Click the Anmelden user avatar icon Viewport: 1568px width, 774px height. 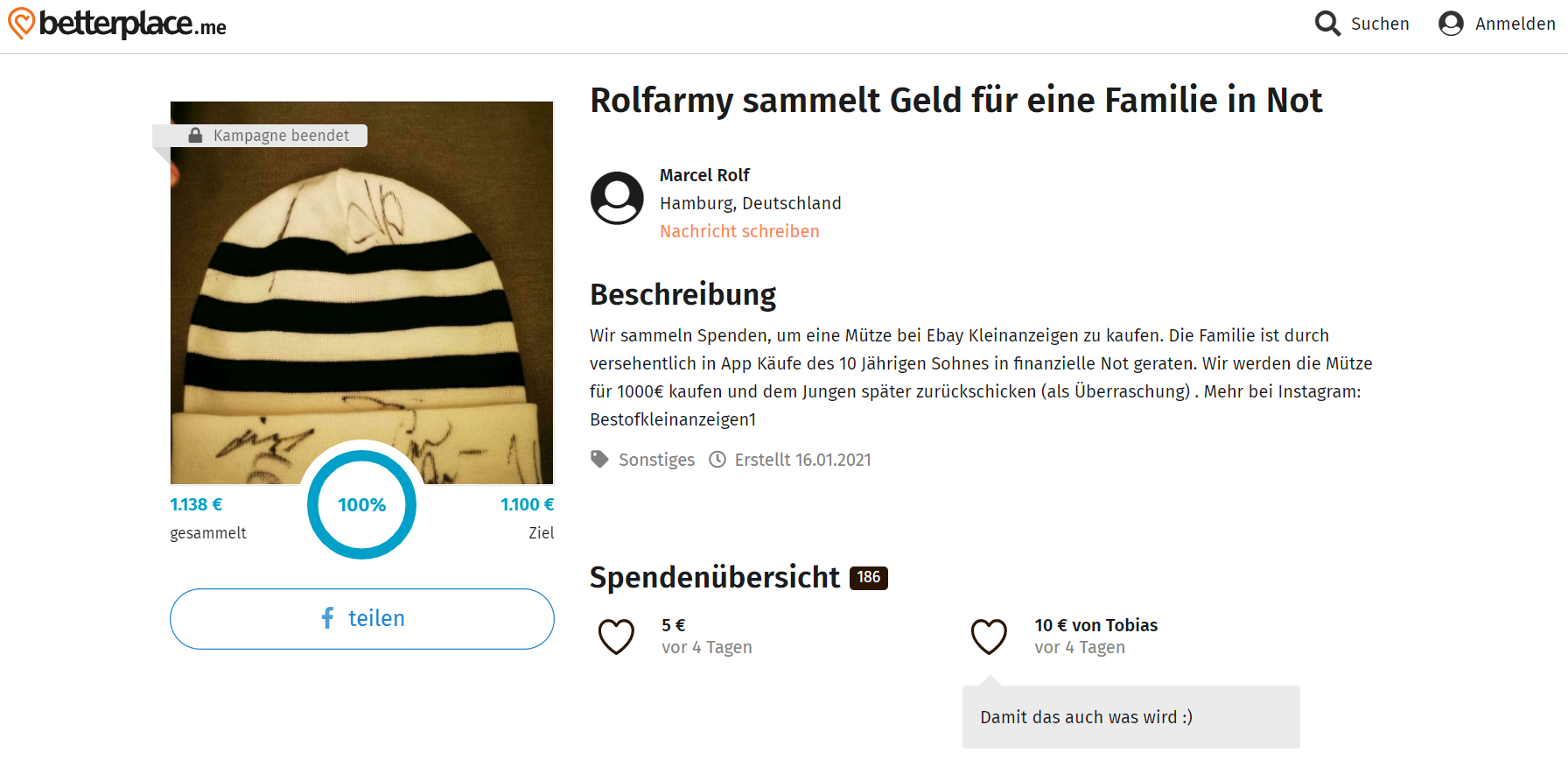(x=1451, y=24)
